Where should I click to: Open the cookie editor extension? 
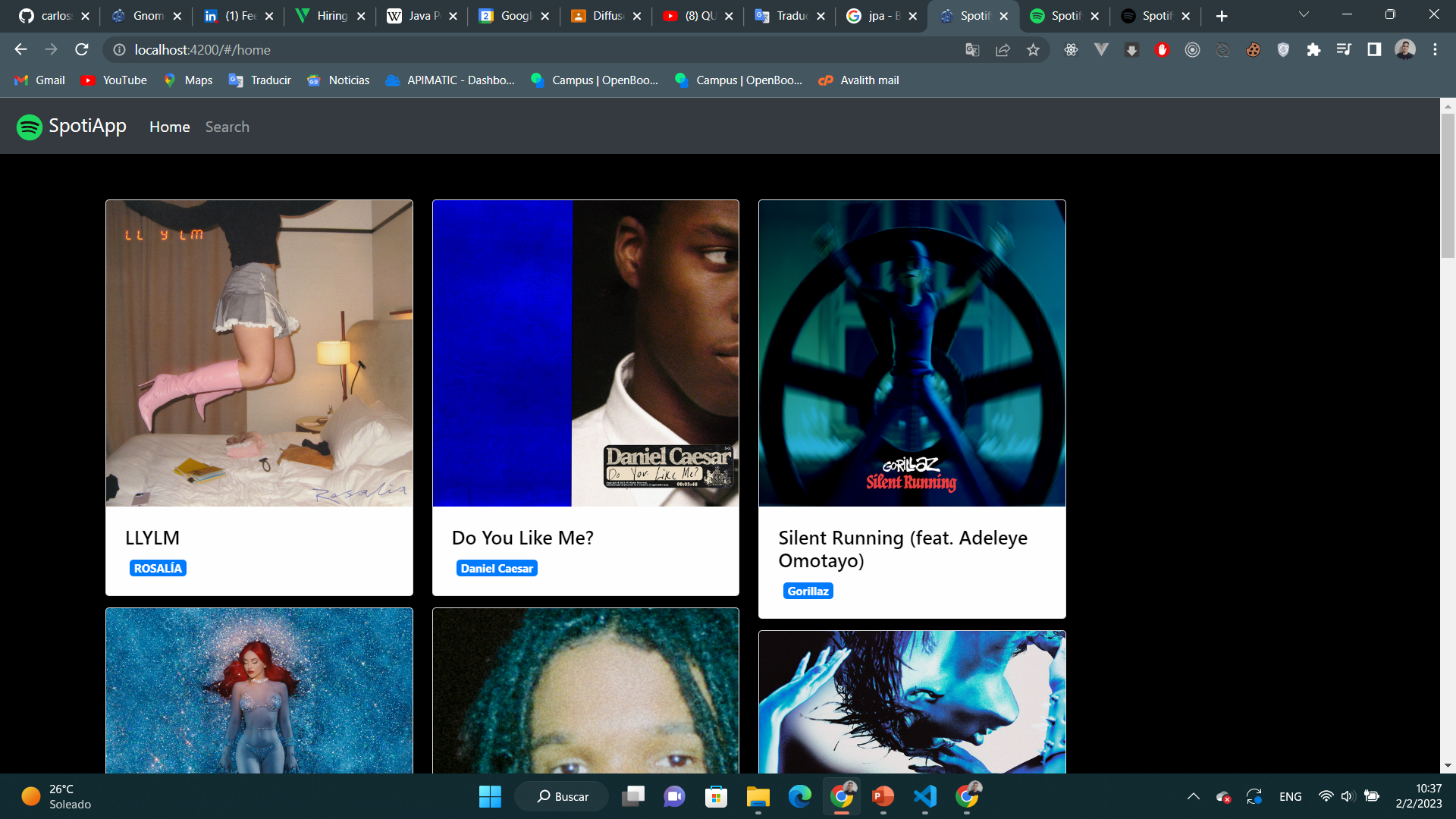pos(1252,50)
